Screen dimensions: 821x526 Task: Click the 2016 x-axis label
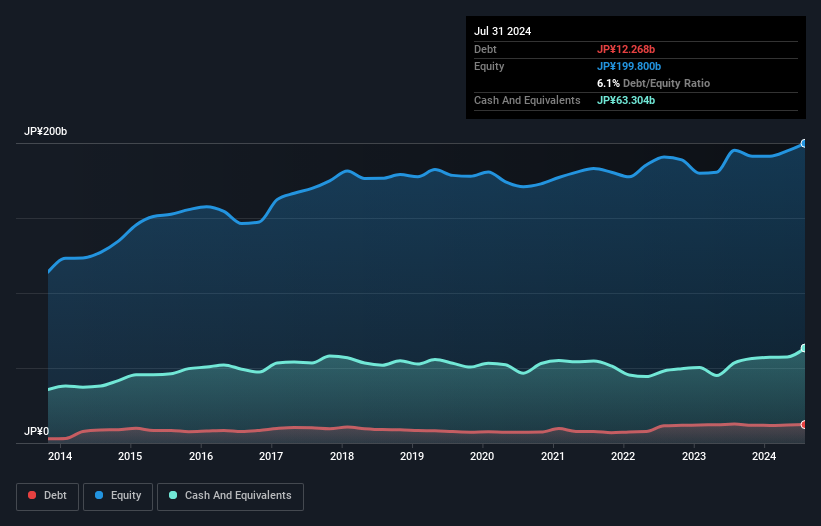(x=201, y=456)
